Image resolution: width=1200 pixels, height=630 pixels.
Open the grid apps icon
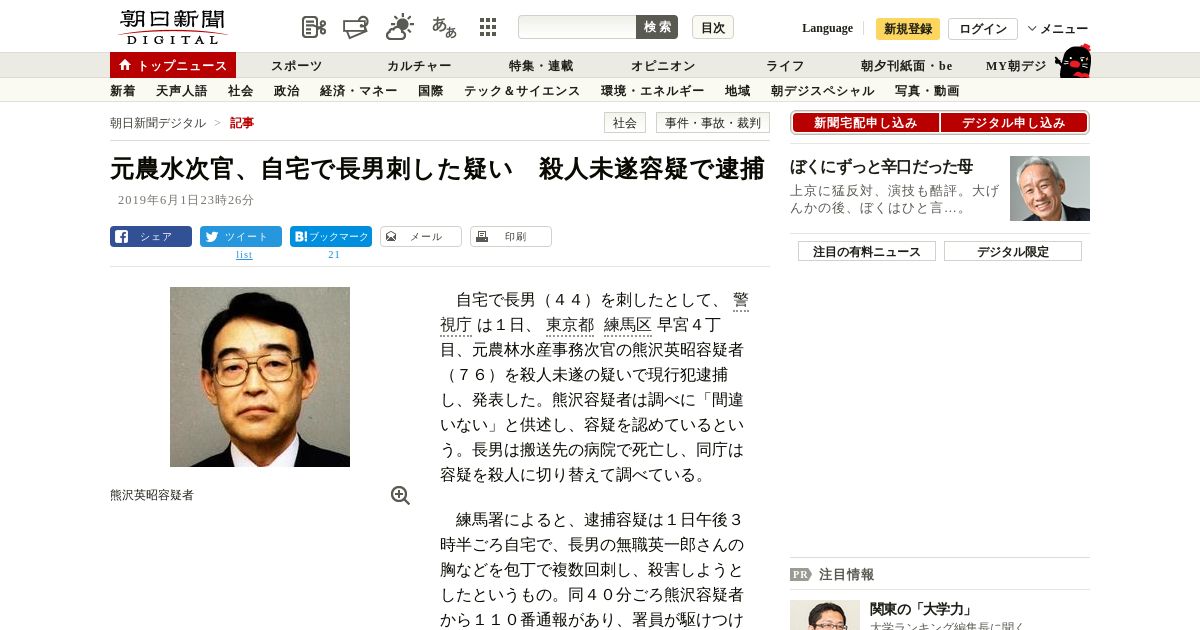[488, 27]
